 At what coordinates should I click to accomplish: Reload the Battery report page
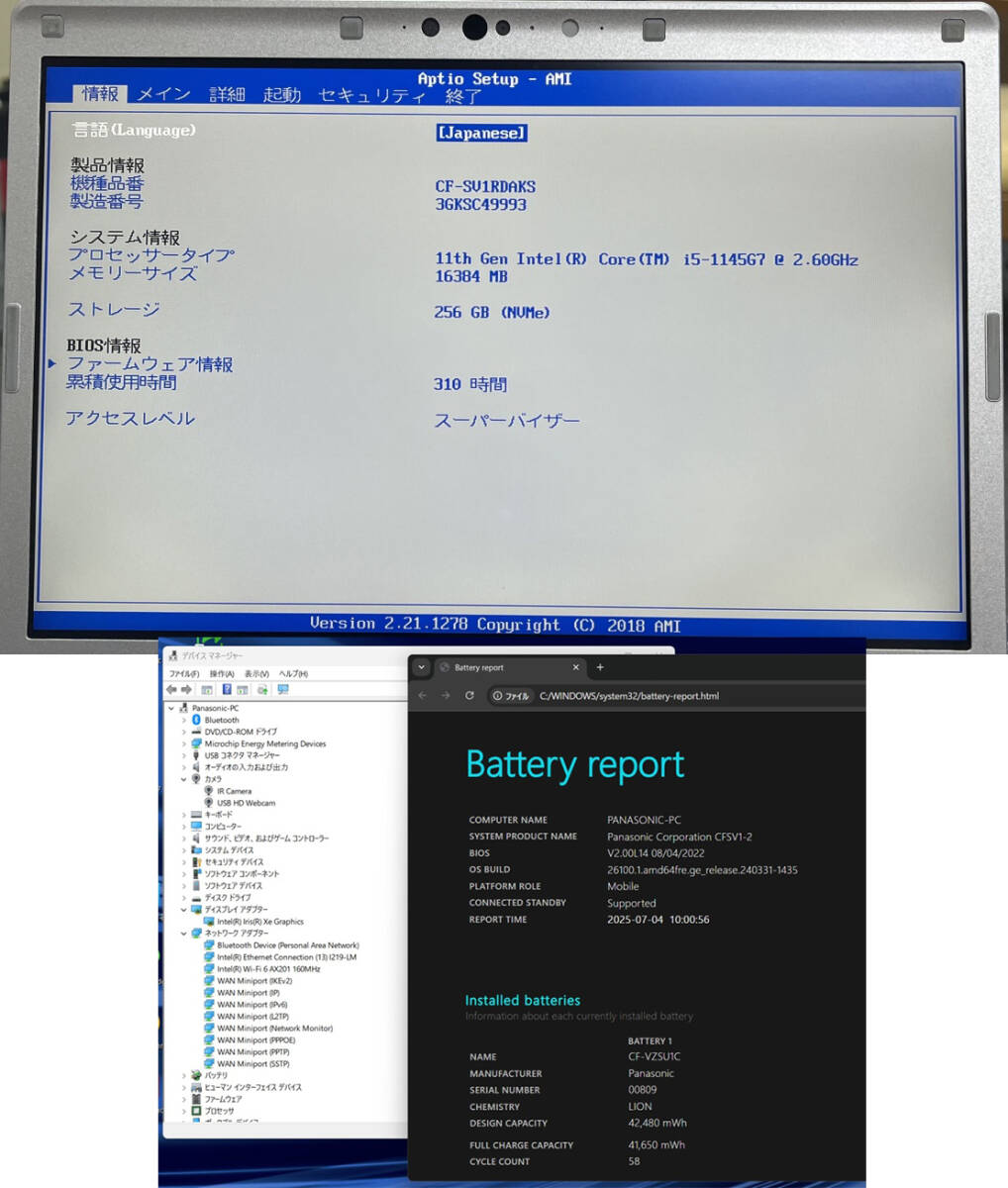(469, 696)
